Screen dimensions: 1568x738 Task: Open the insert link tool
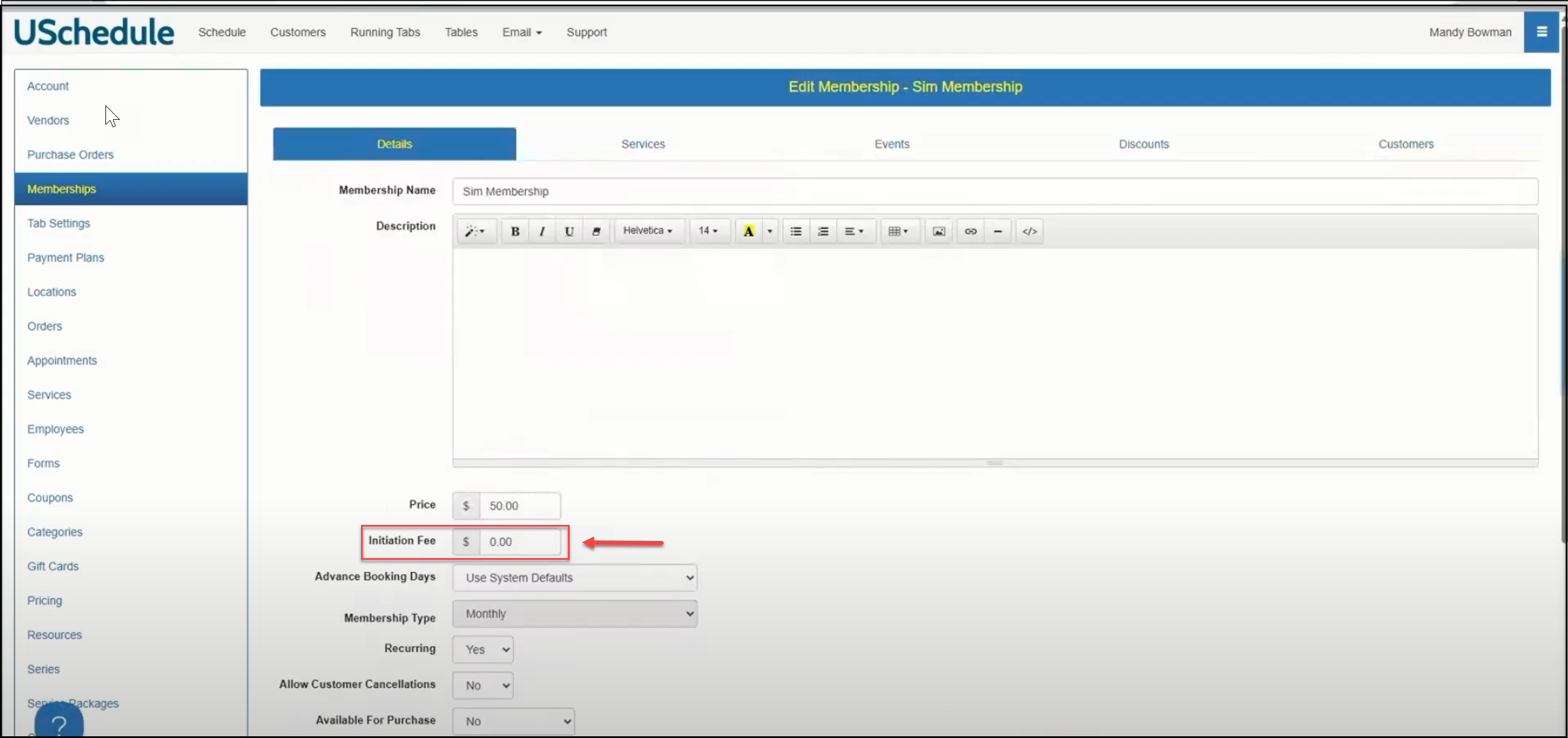pos(970,231)
